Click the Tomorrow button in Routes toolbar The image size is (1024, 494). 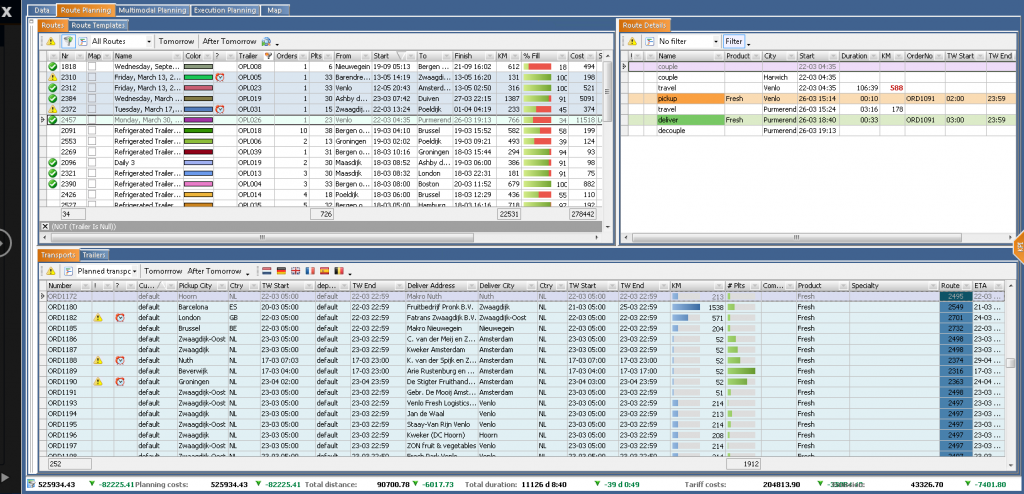tap(176, 42)
